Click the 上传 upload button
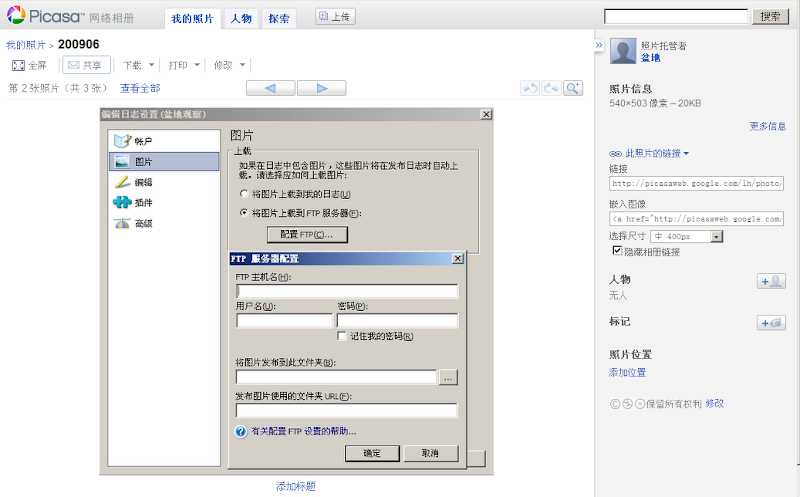The image size is (800, 497). click(x=335, y=17)
